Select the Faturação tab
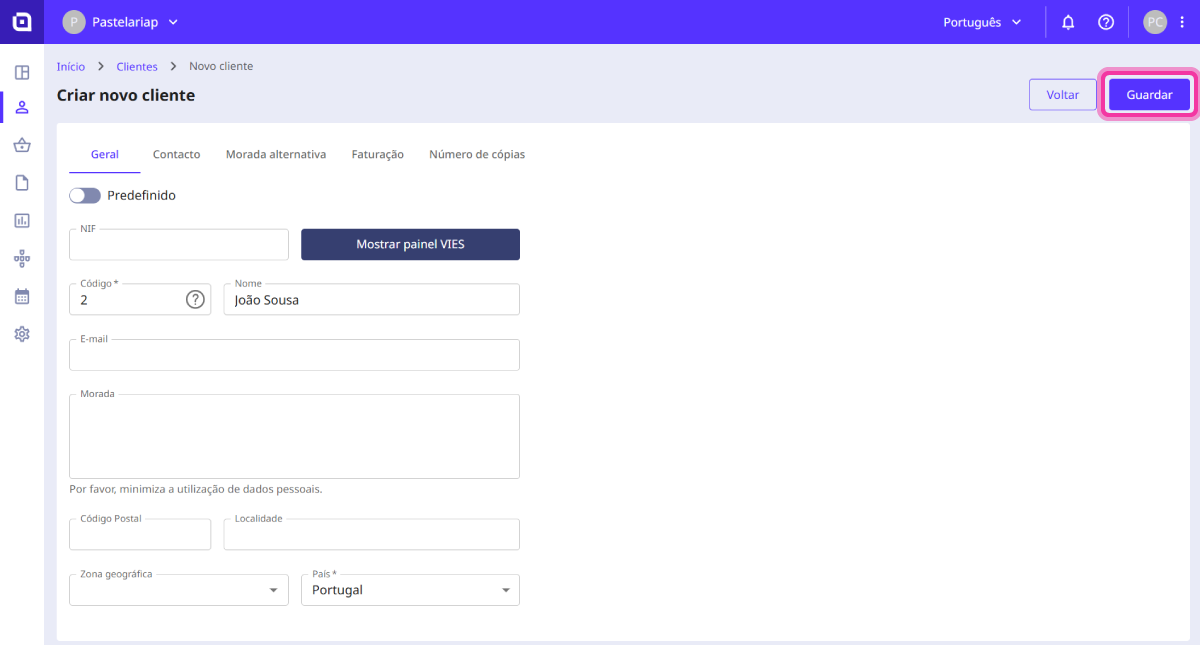This screenshot has height=645, width=1200. tap(377, 154)
